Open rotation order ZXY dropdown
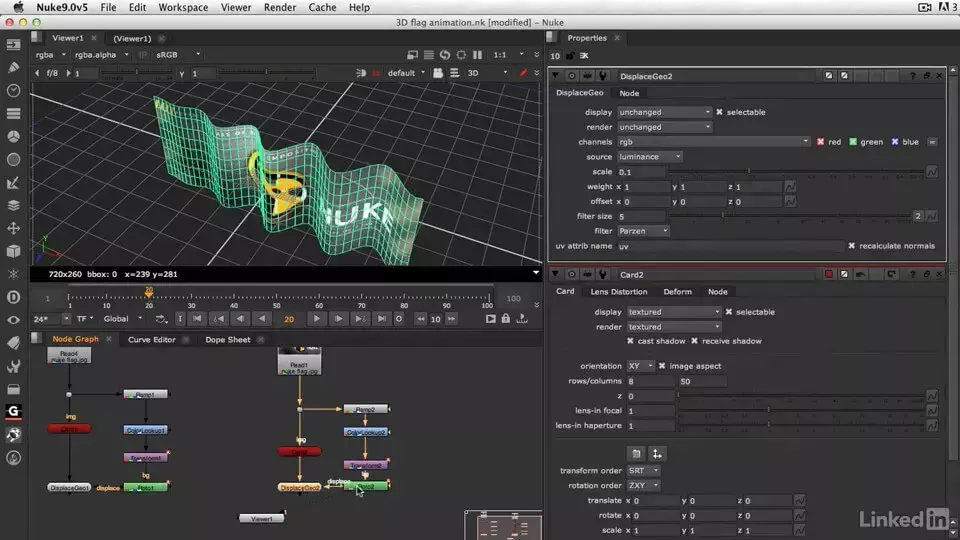 [x=643, y=486]
